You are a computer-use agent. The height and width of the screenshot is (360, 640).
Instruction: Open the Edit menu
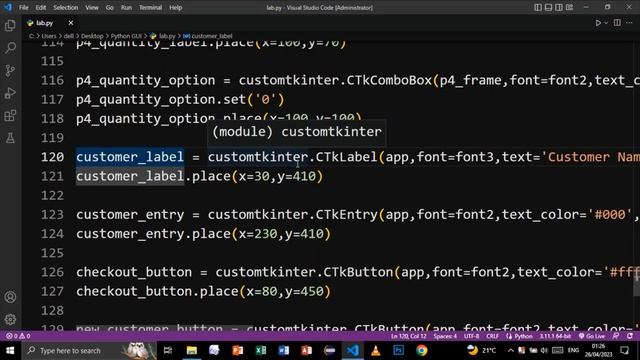[x=40, y=7]
